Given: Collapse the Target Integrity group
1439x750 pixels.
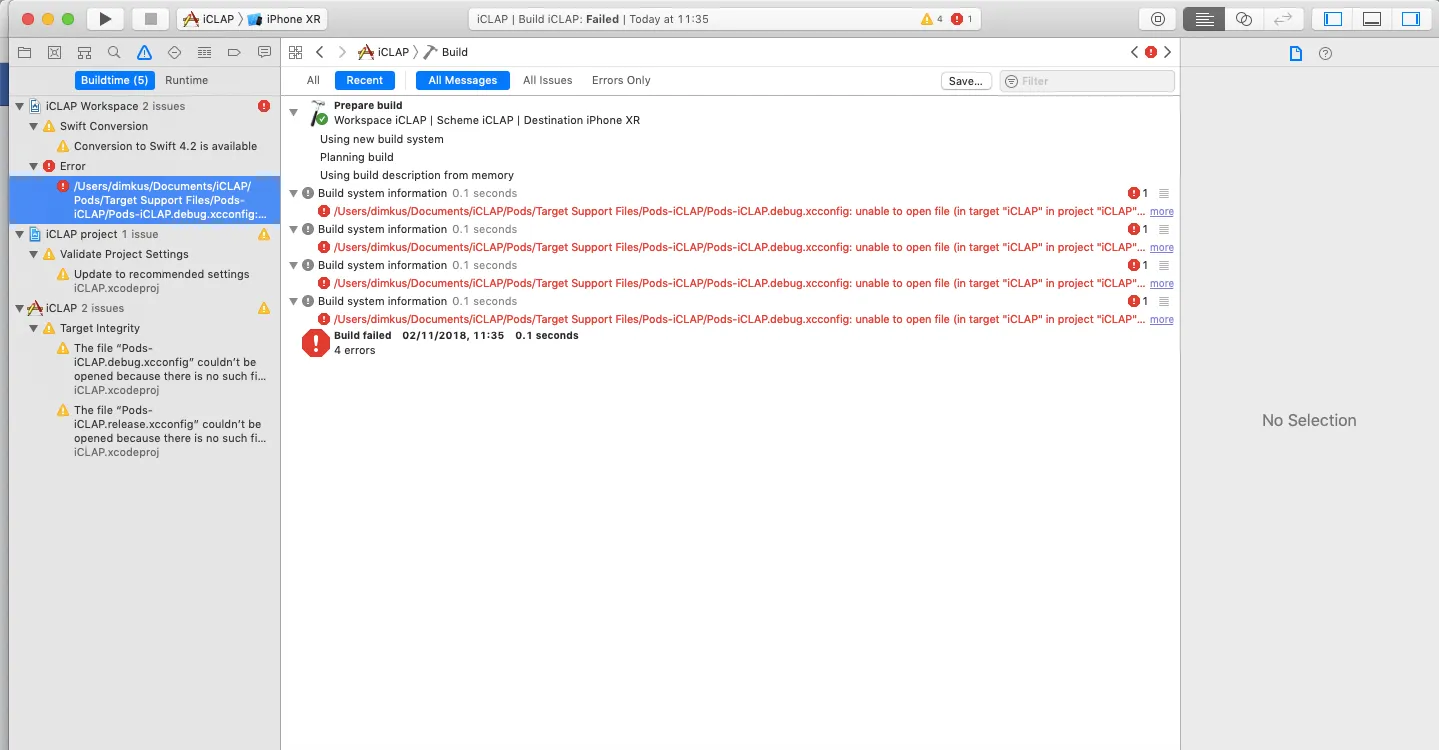Looking at the screenshot, I should [x=34, y=328].
